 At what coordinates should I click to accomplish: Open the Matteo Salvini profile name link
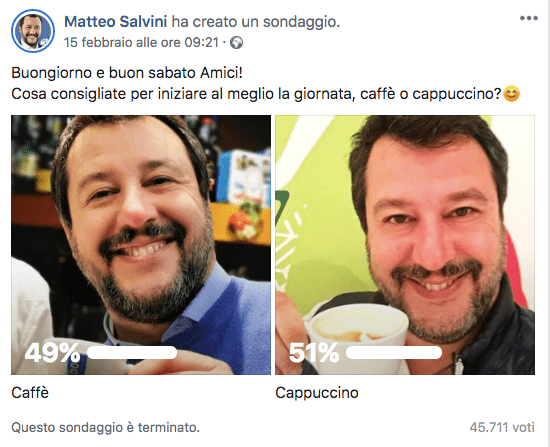click(x=115, y=22)
